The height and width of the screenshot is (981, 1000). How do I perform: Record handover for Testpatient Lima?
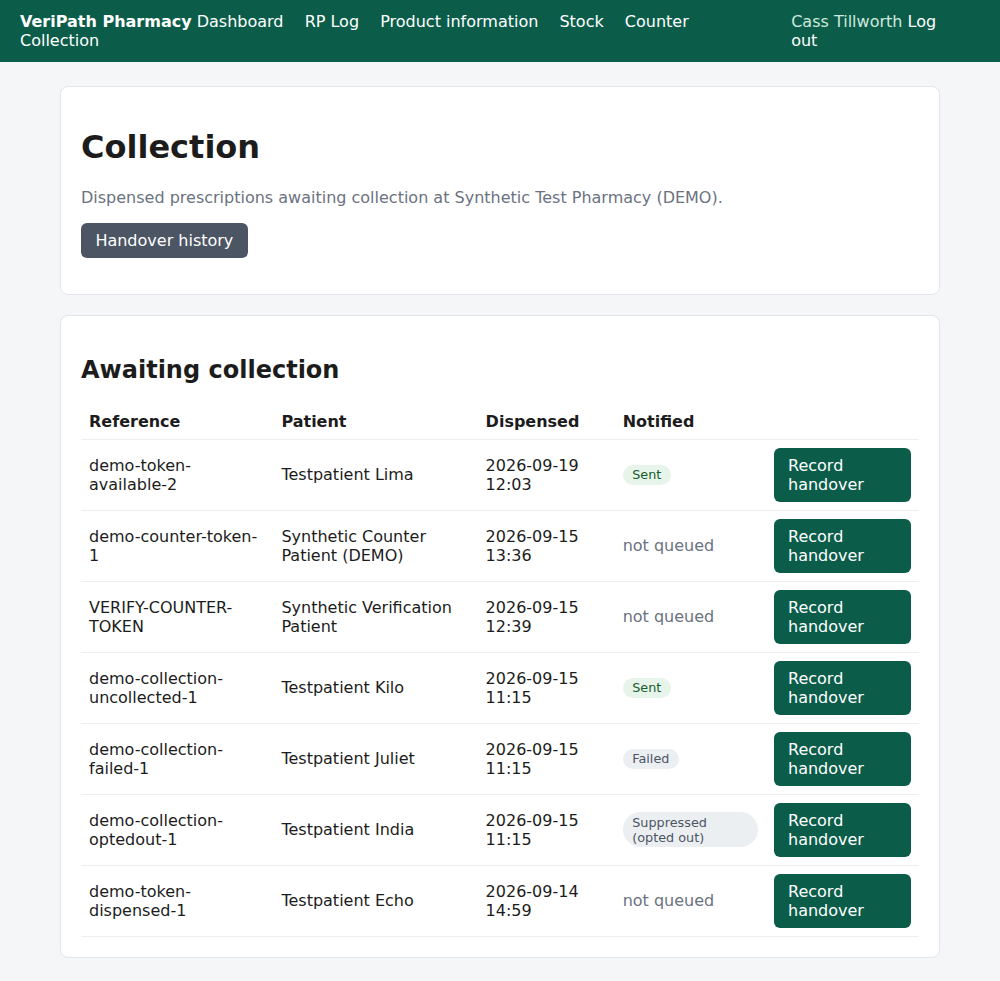(842, 475)
